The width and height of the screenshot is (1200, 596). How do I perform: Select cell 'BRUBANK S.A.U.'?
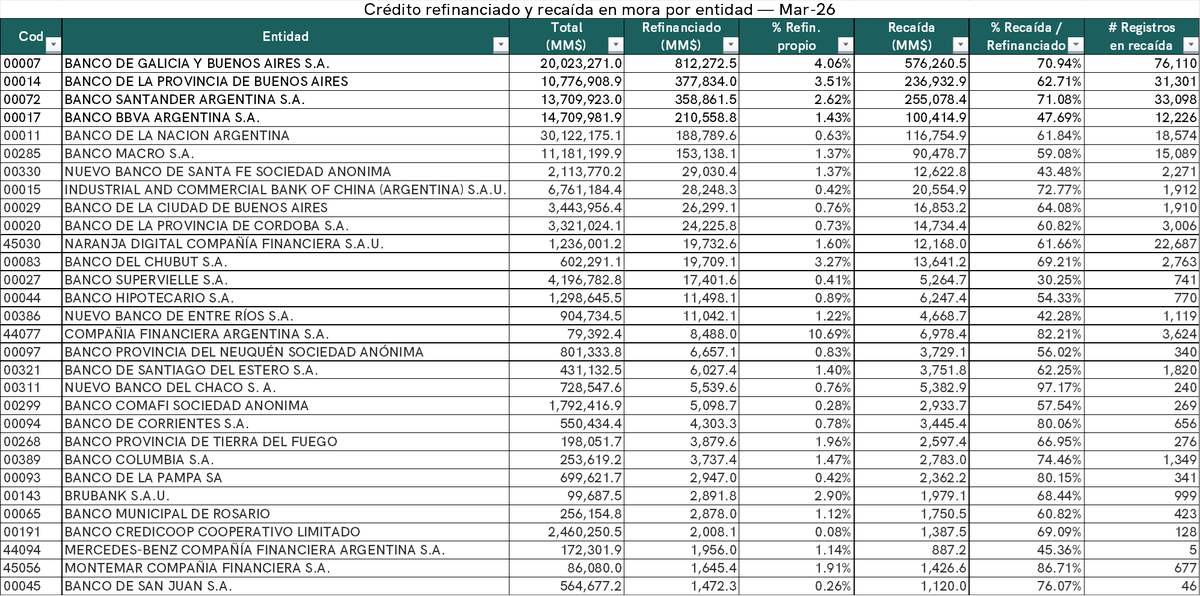tap(286, 496)
